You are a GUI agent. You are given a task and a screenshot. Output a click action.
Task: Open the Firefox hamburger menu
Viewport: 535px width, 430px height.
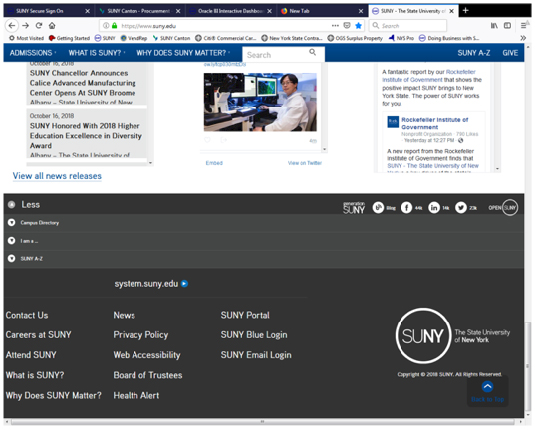point(524,26)
